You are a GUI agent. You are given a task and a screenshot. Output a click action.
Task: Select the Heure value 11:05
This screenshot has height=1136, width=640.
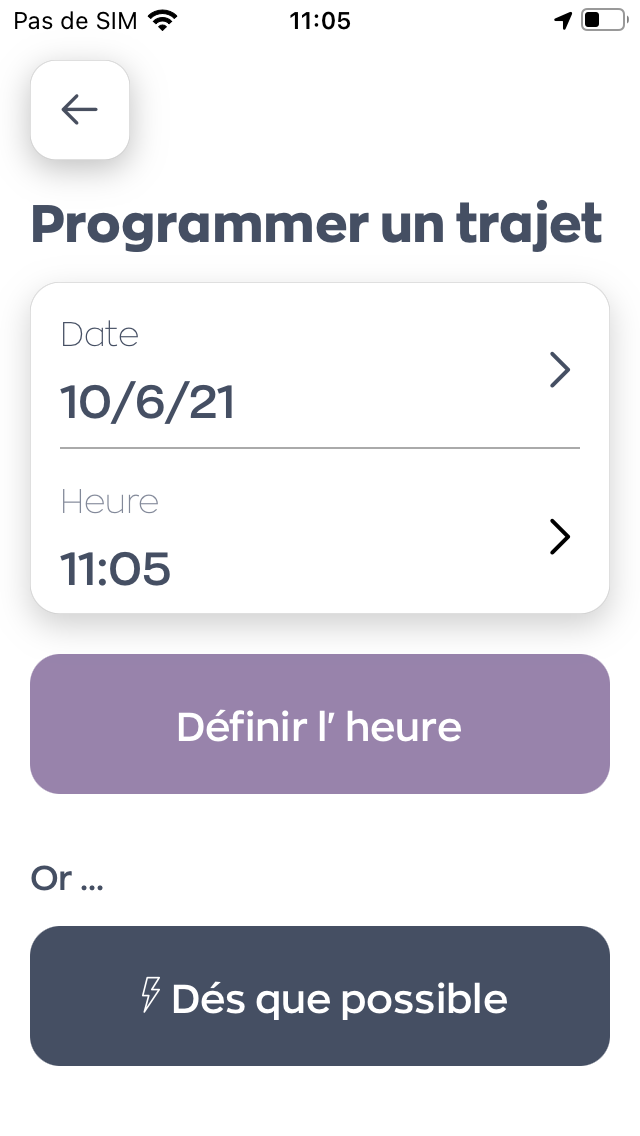click(115, 569)
